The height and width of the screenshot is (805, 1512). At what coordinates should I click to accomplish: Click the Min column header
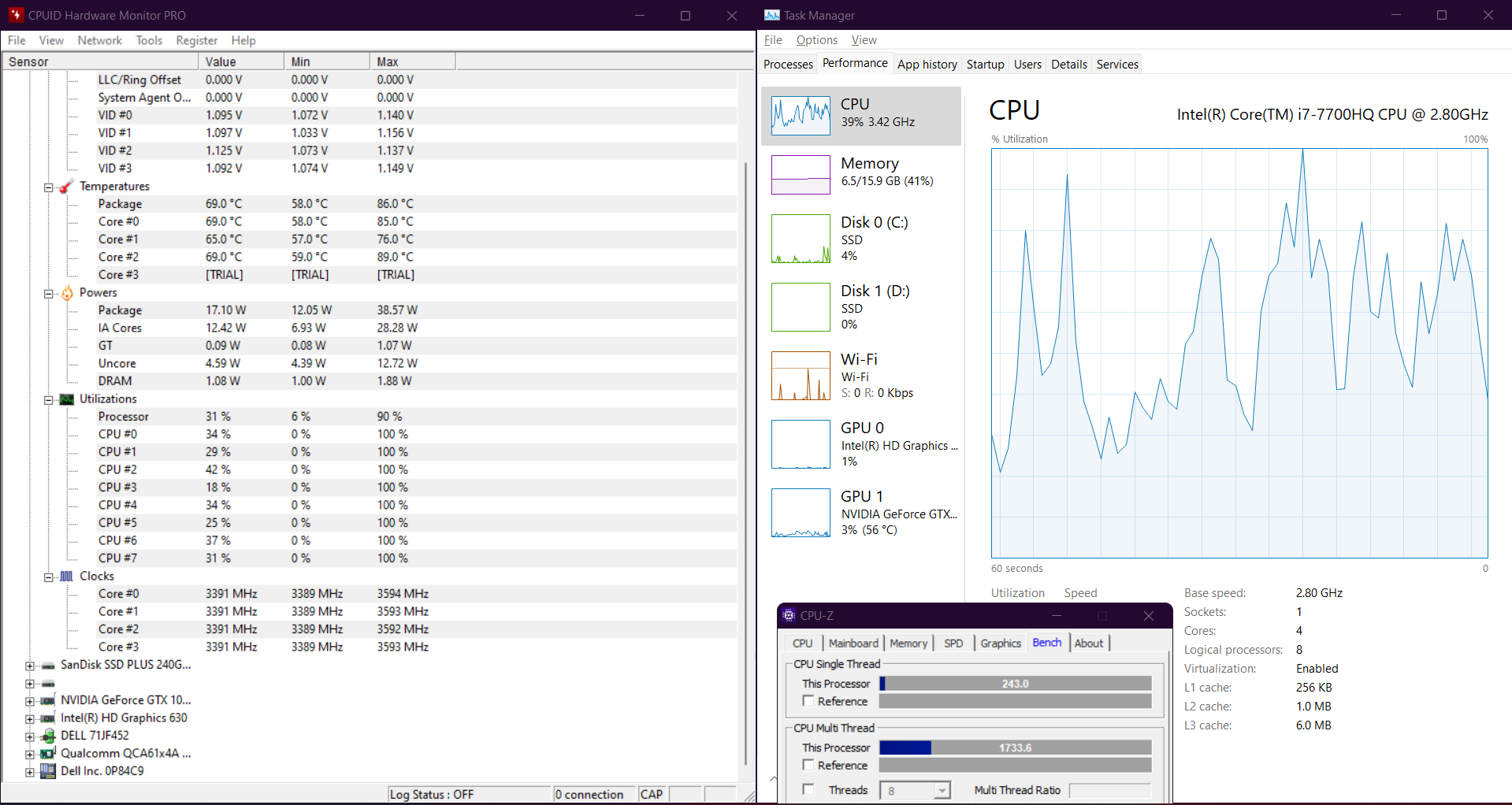(327, 61)
